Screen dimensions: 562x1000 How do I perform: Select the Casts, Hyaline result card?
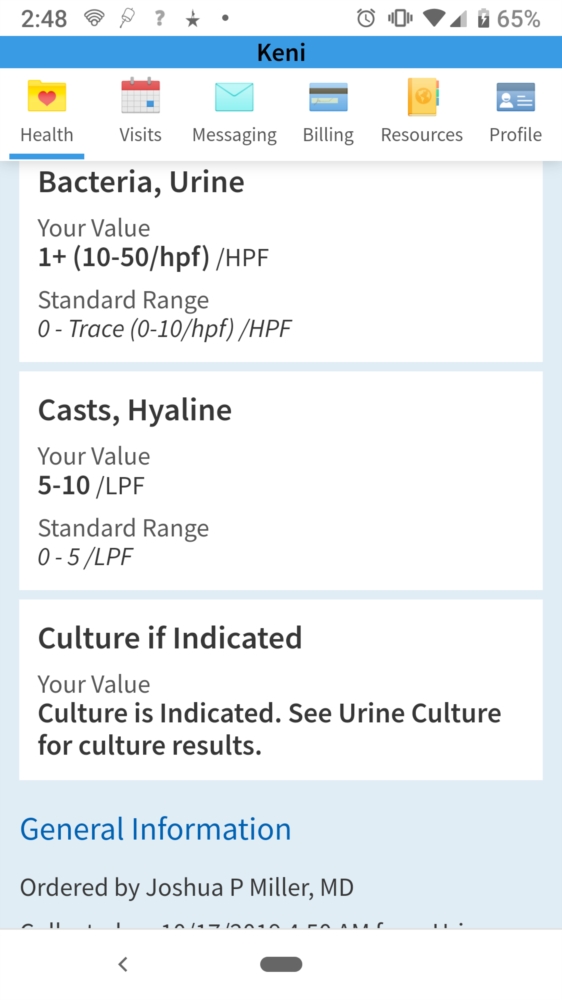[281, 481]
